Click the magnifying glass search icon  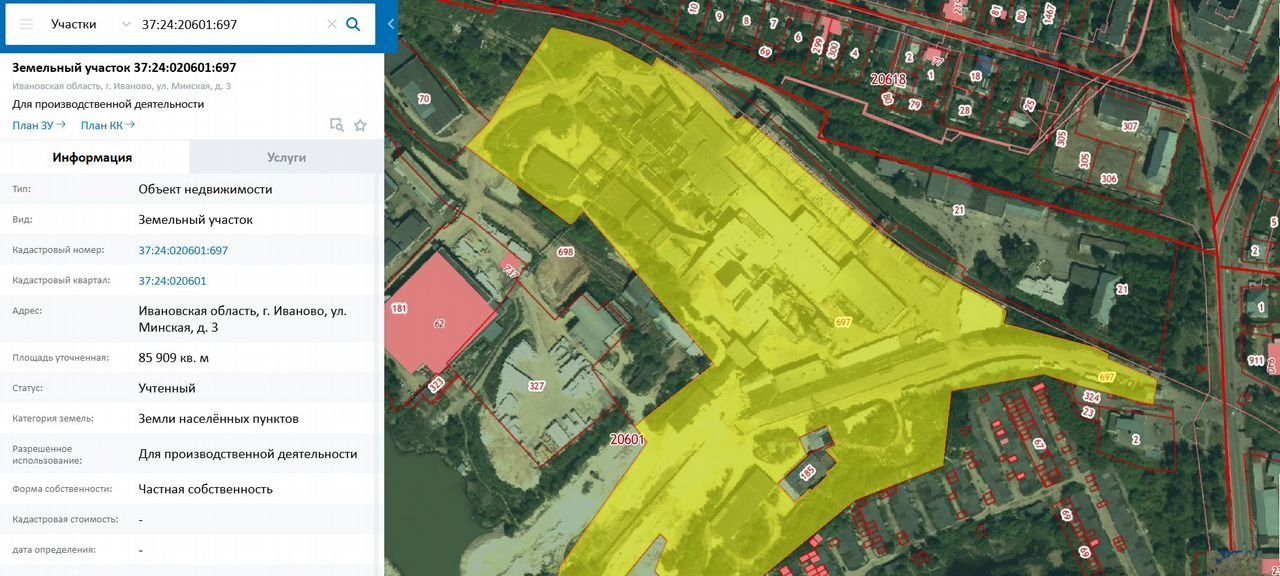[353, 24]
